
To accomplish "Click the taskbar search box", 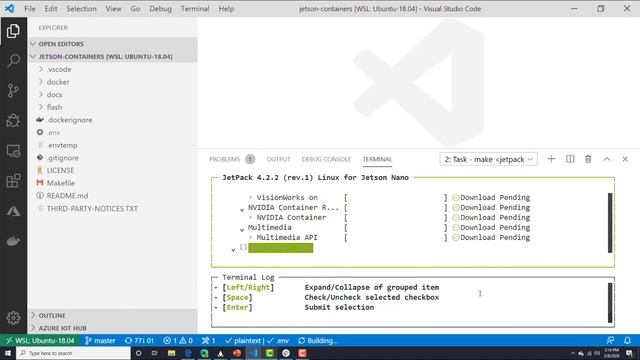I will click(x=73, y=353).
